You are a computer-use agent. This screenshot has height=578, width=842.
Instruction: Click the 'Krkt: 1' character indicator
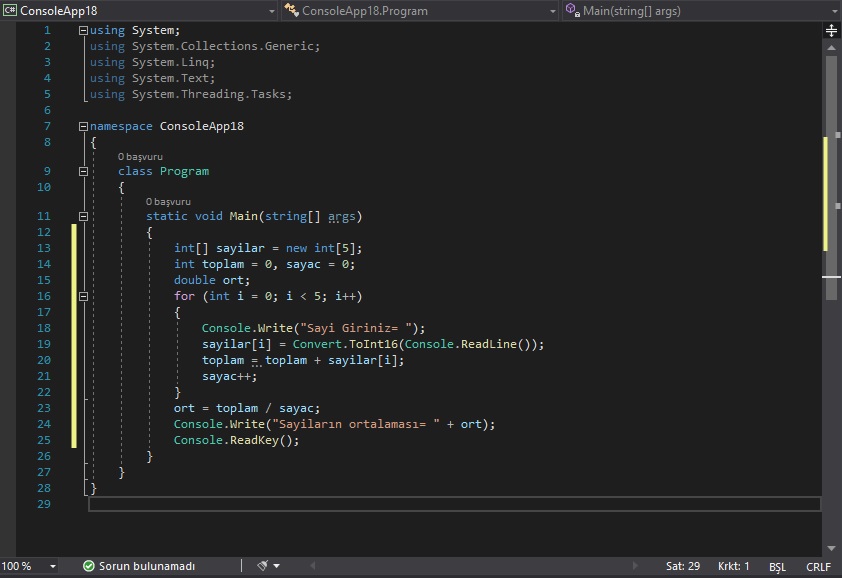[733, 566]
